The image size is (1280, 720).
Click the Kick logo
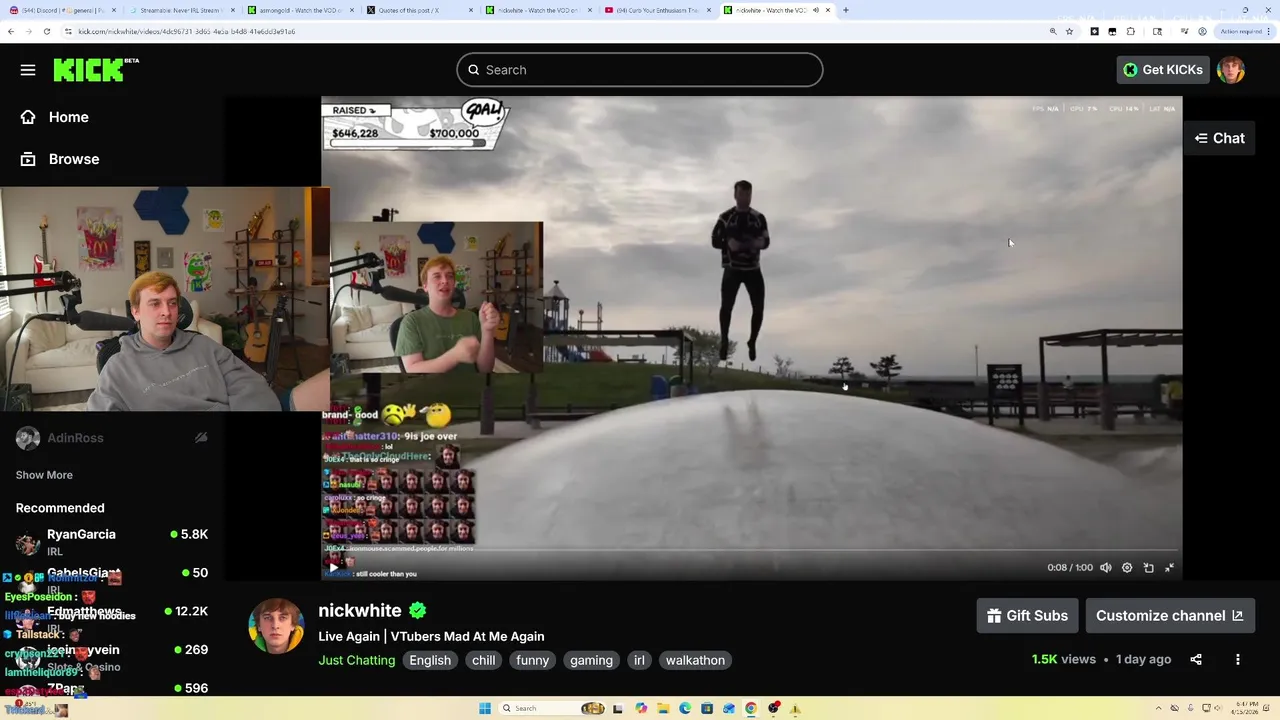pyautogui.click(x=96, y=70)
